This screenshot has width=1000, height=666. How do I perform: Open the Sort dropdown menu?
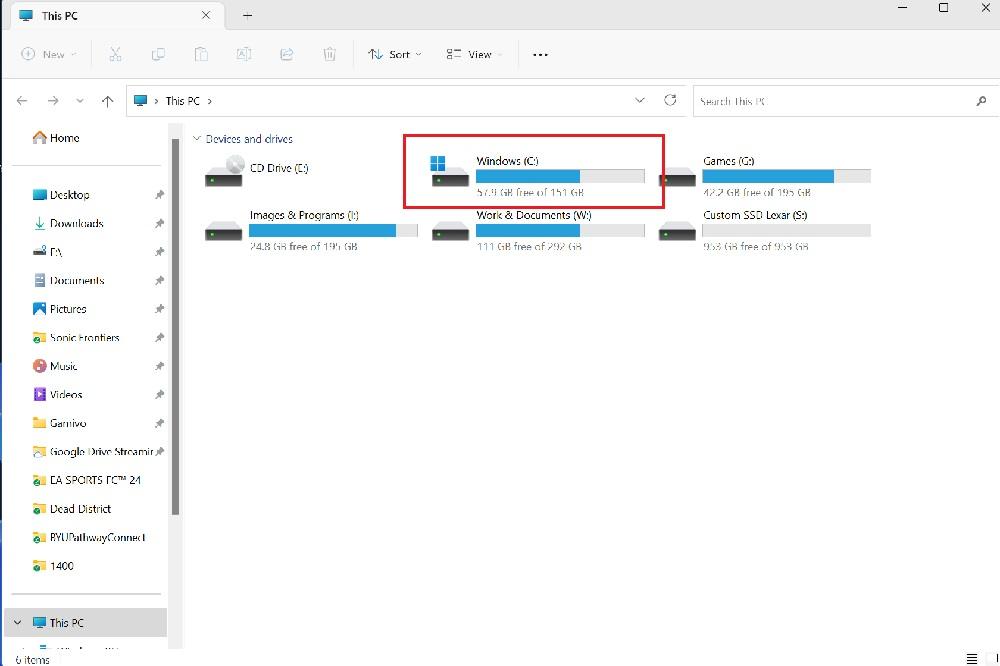pyautogui.click(x=395, y=54)
